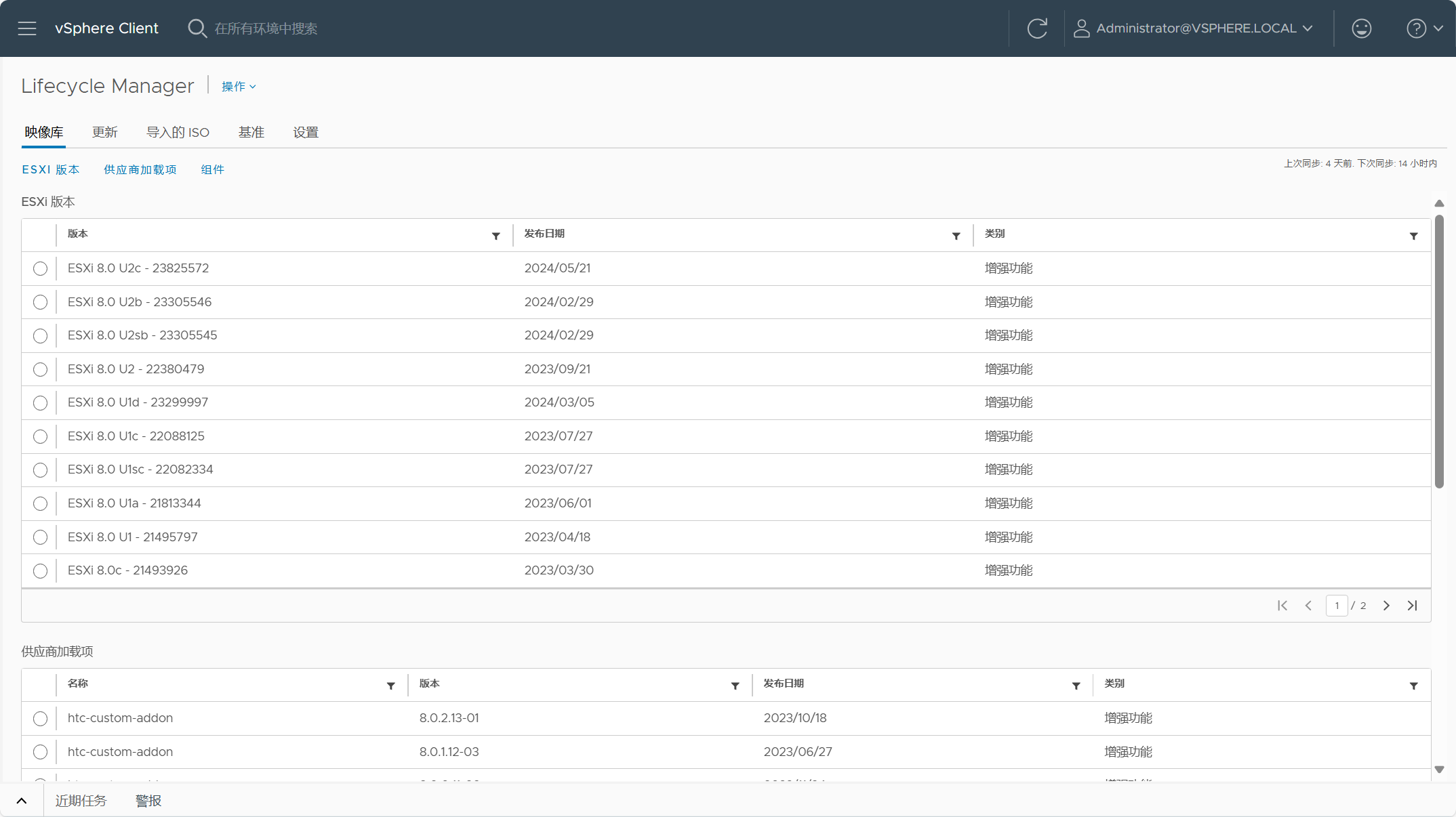Click search field 在所有环境中搜索
The height and width of the screenshot is (817, 1456).
[x=266, y=28]
